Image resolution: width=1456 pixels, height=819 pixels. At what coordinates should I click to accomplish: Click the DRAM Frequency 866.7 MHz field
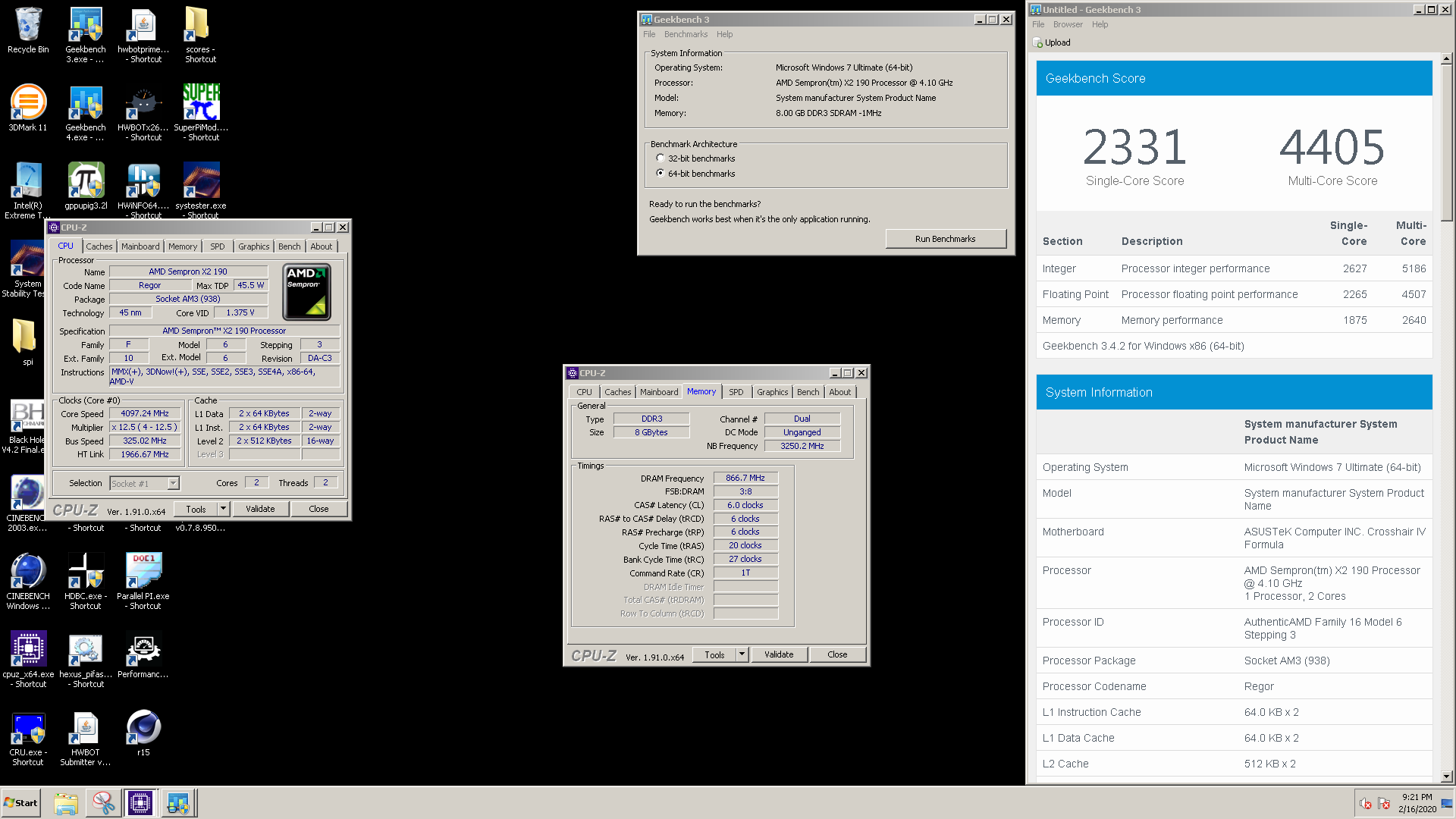coord(745,478)
